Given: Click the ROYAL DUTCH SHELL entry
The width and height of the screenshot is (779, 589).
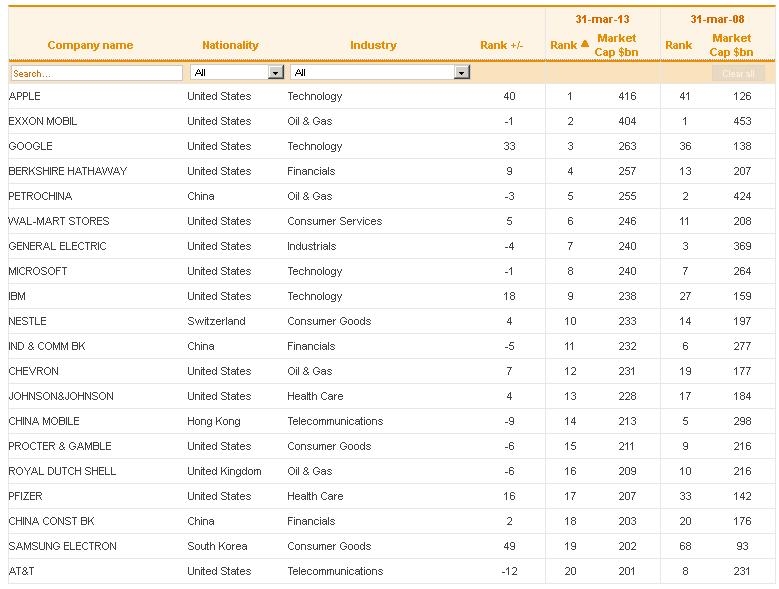Looking at the screenshot, I should (62, 471).
